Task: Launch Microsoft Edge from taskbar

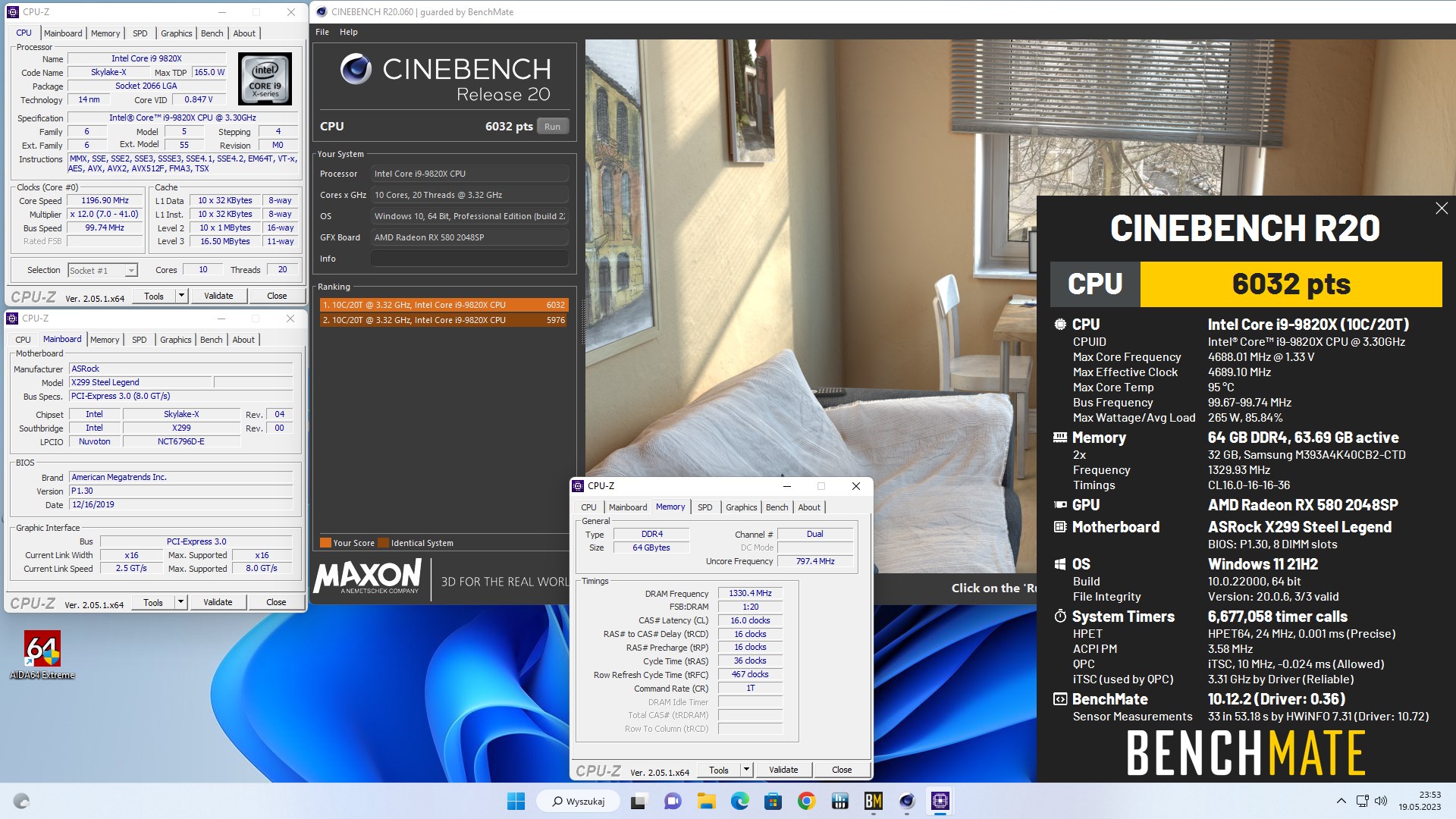Action: click(x=739, y=801)
